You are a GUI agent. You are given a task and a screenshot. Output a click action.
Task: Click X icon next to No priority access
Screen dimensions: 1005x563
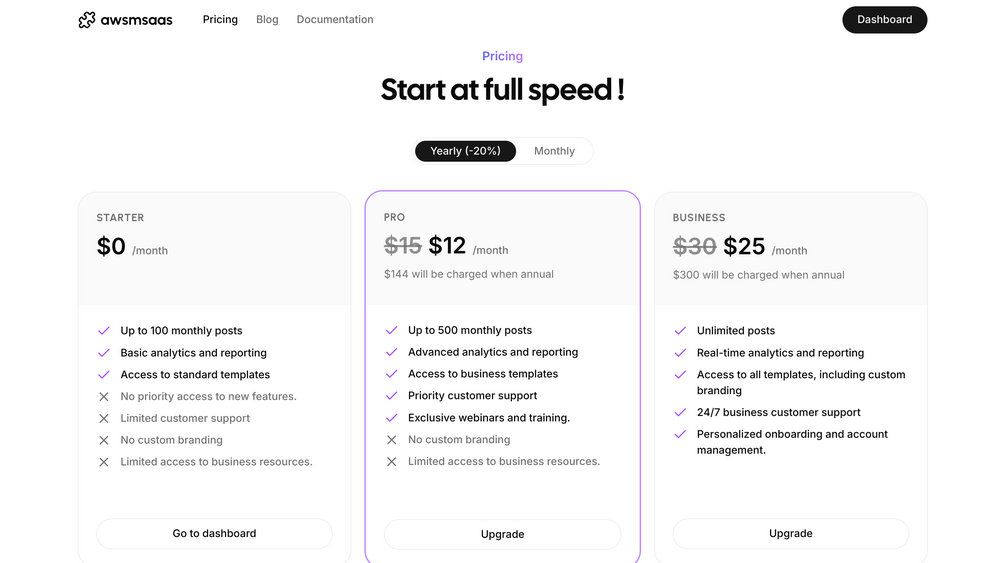click(x=104, y=397)
